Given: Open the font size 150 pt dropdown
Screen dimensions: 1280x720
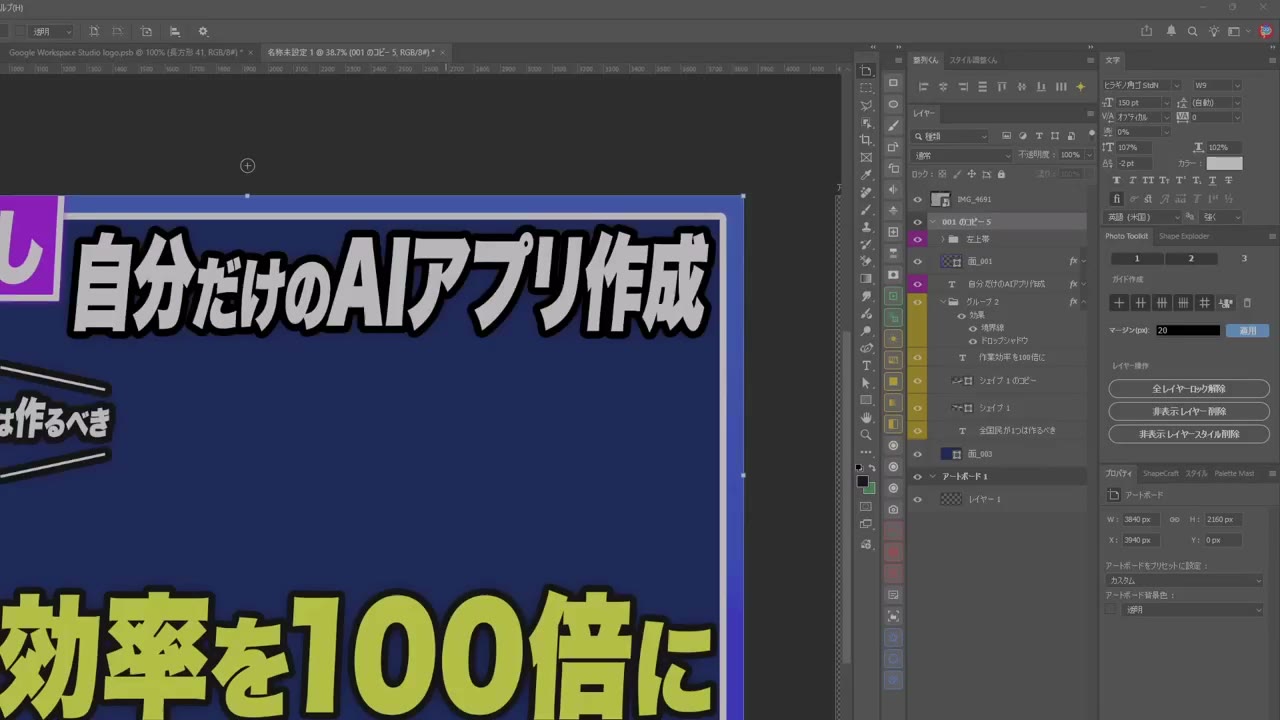Looking at the screenshot, I should click(1145, 103).
